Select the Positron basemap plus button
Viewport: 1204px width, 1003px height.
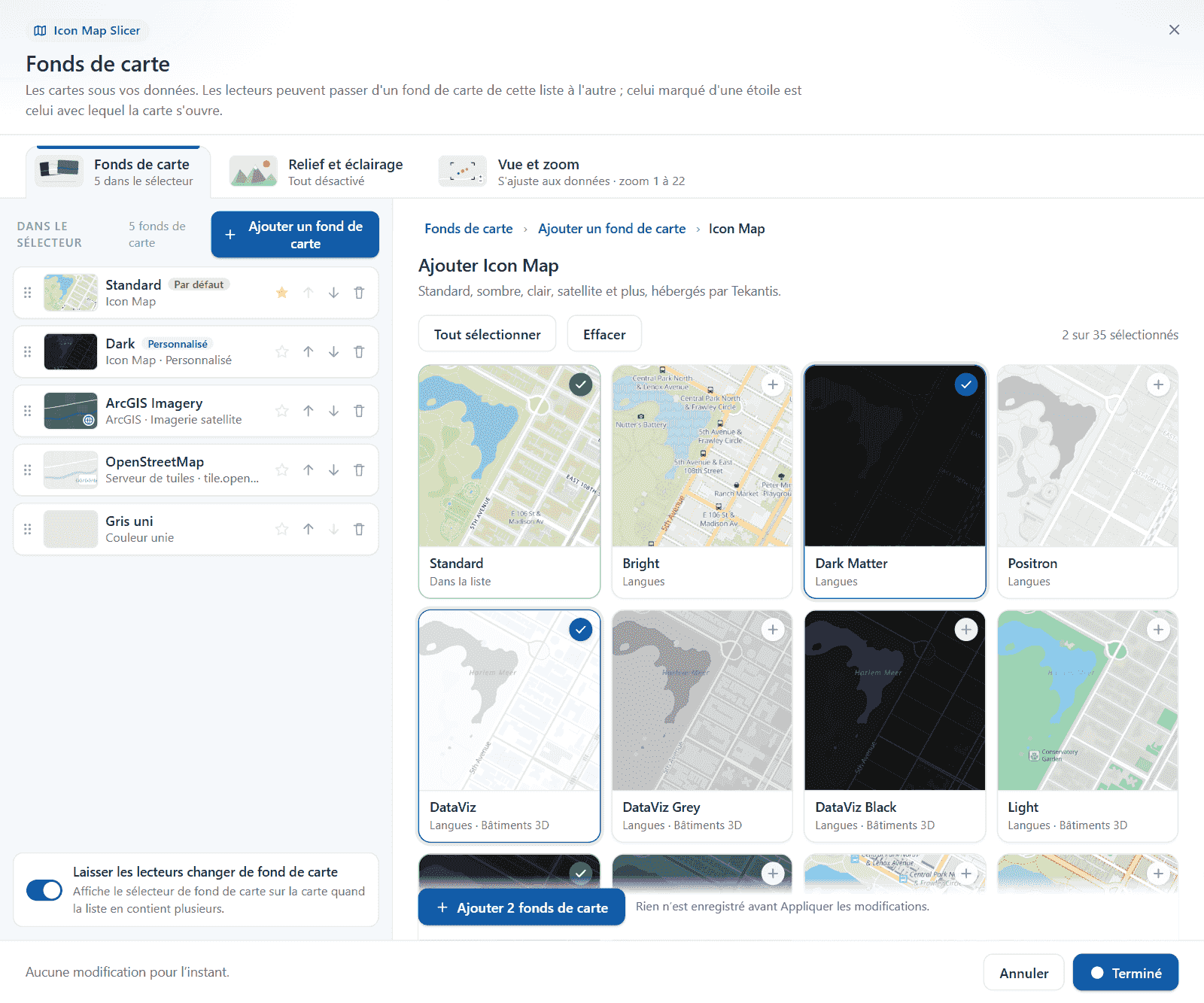[x=1158, y=384]
